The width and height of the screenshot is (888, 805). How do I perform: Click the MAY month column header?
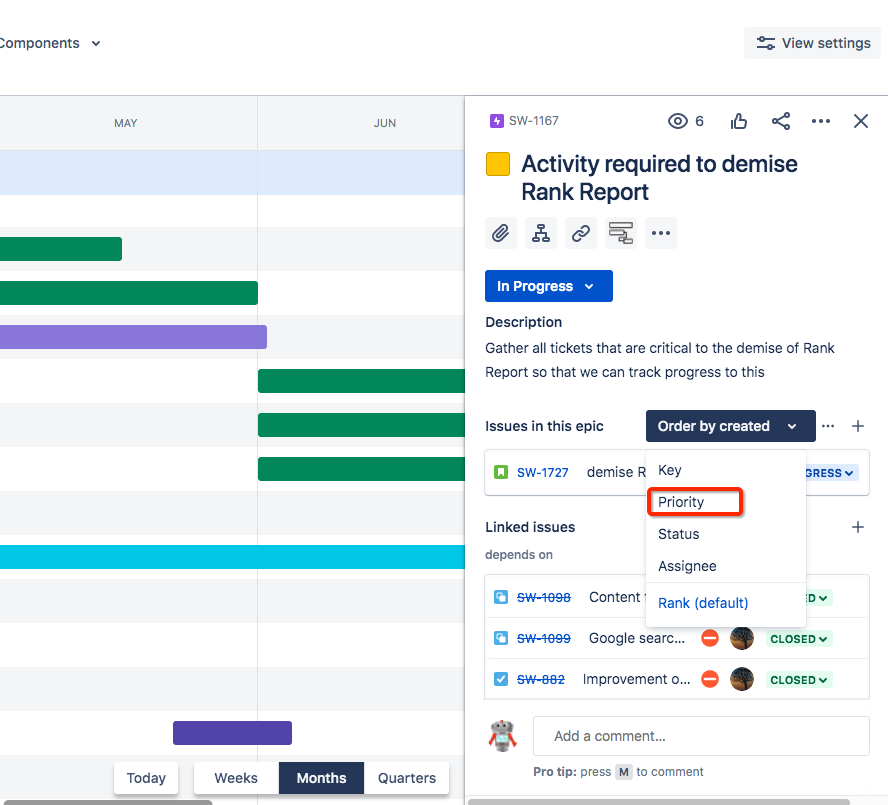pos(125,123)
